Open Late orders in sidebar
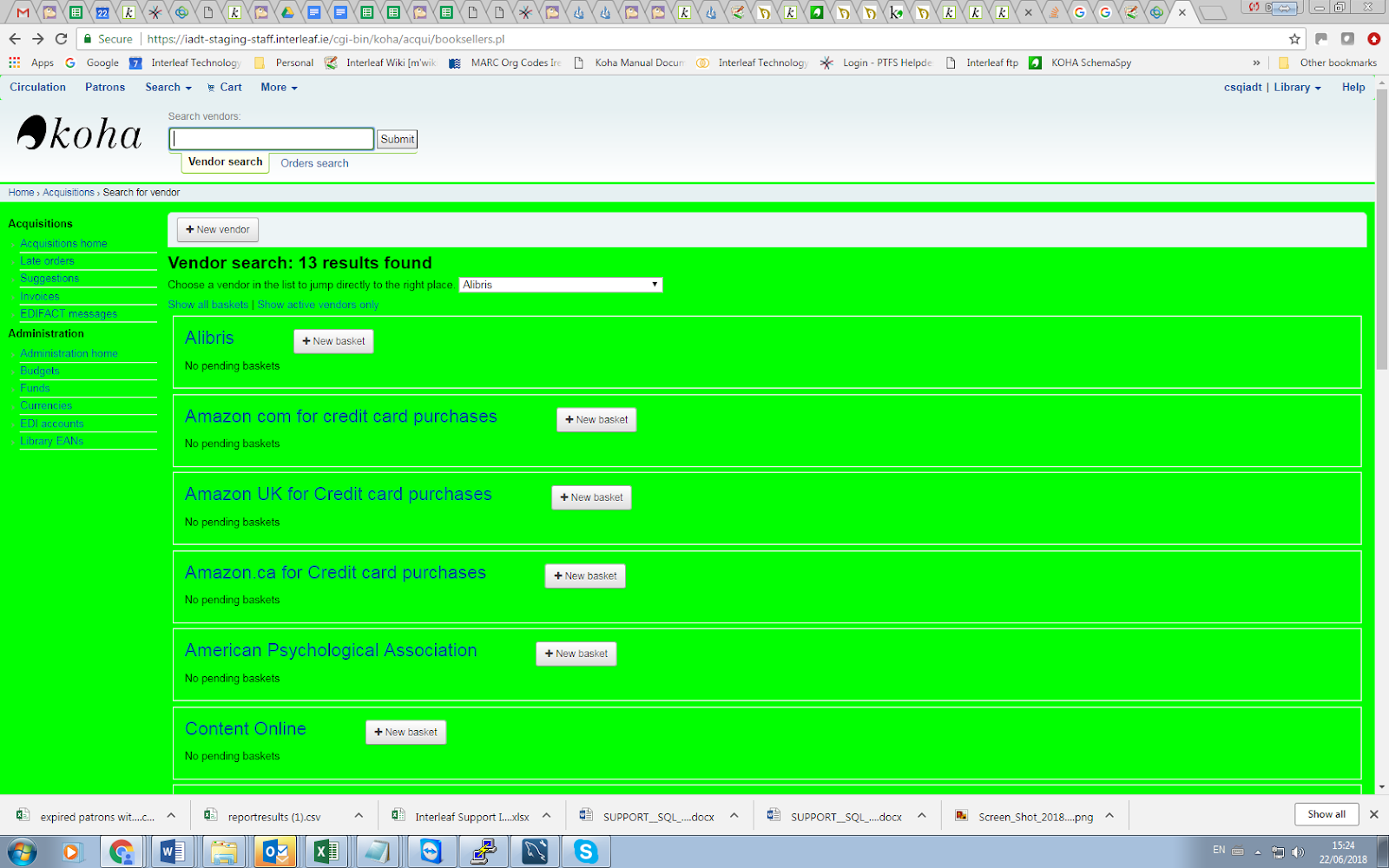 pyautogui.click(x=47, y=261)
